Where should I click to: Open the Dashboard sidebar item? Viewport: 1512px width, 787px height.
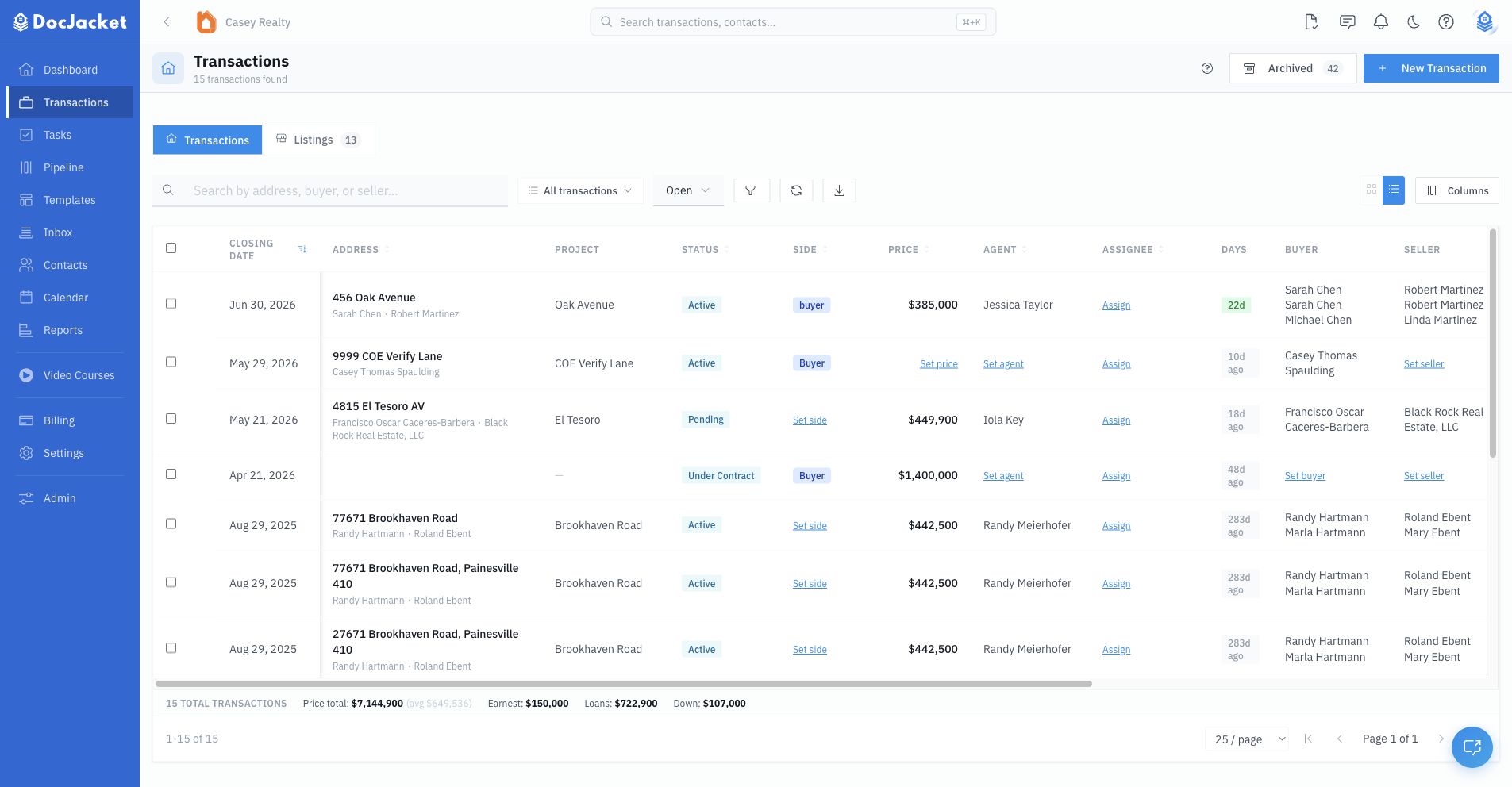(x=70, y=70)
